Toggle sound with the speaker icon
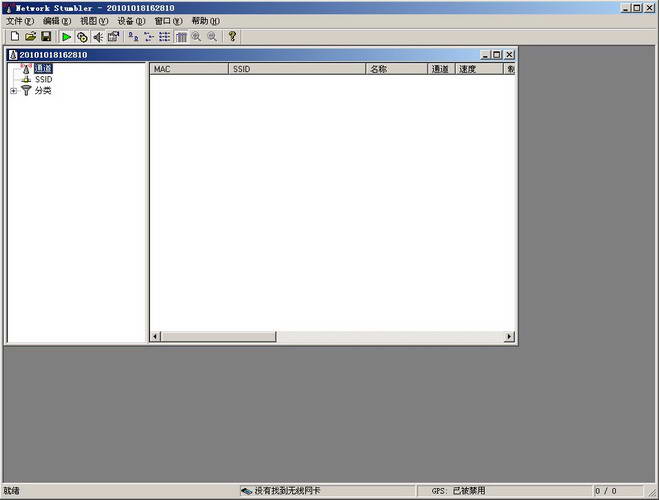The height and width of the screenshot is (500, 659). [98, 37]
